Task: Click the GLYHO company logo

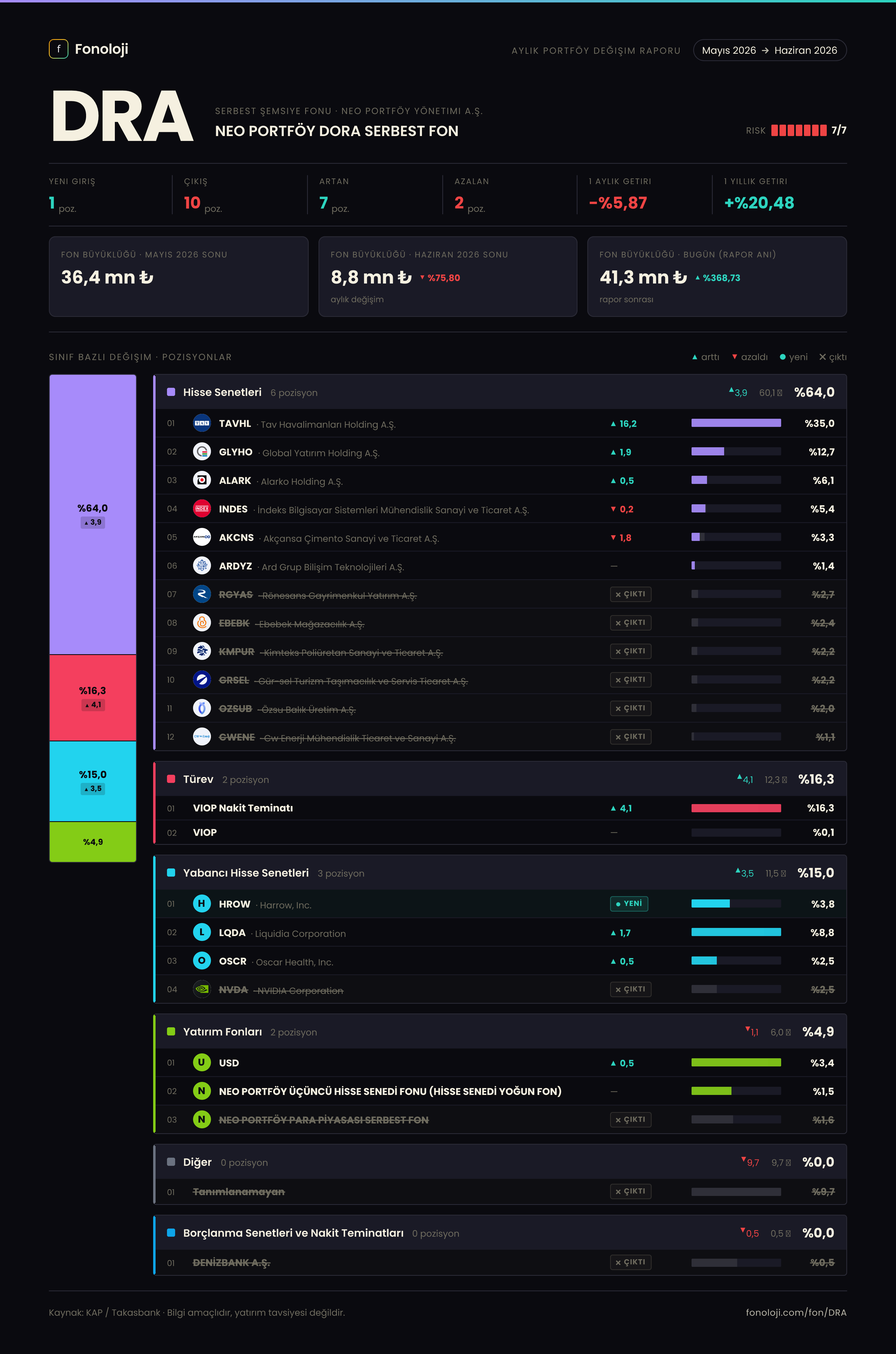Action: 202,452
